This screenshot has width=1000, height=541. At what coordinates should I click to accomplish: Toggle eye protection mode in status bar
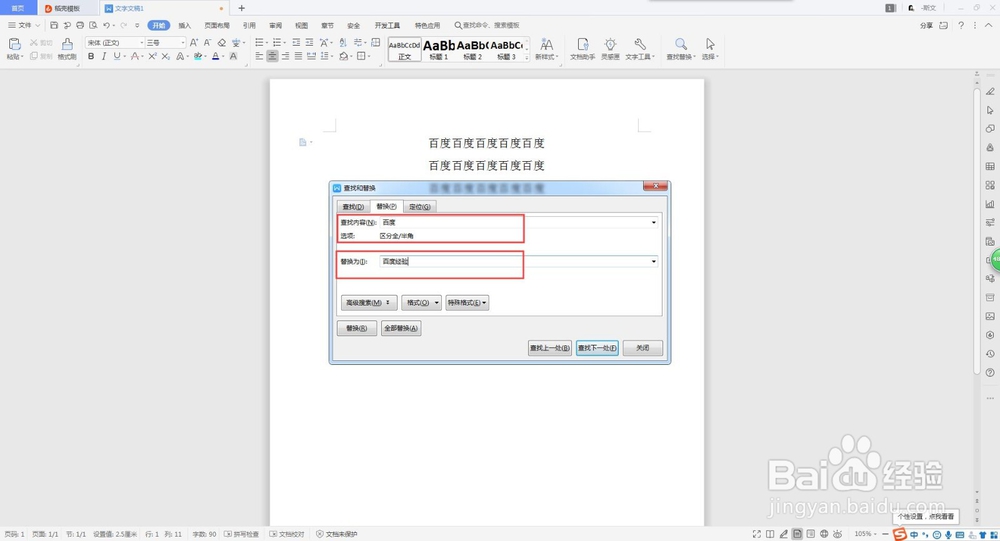coord(837,534)
